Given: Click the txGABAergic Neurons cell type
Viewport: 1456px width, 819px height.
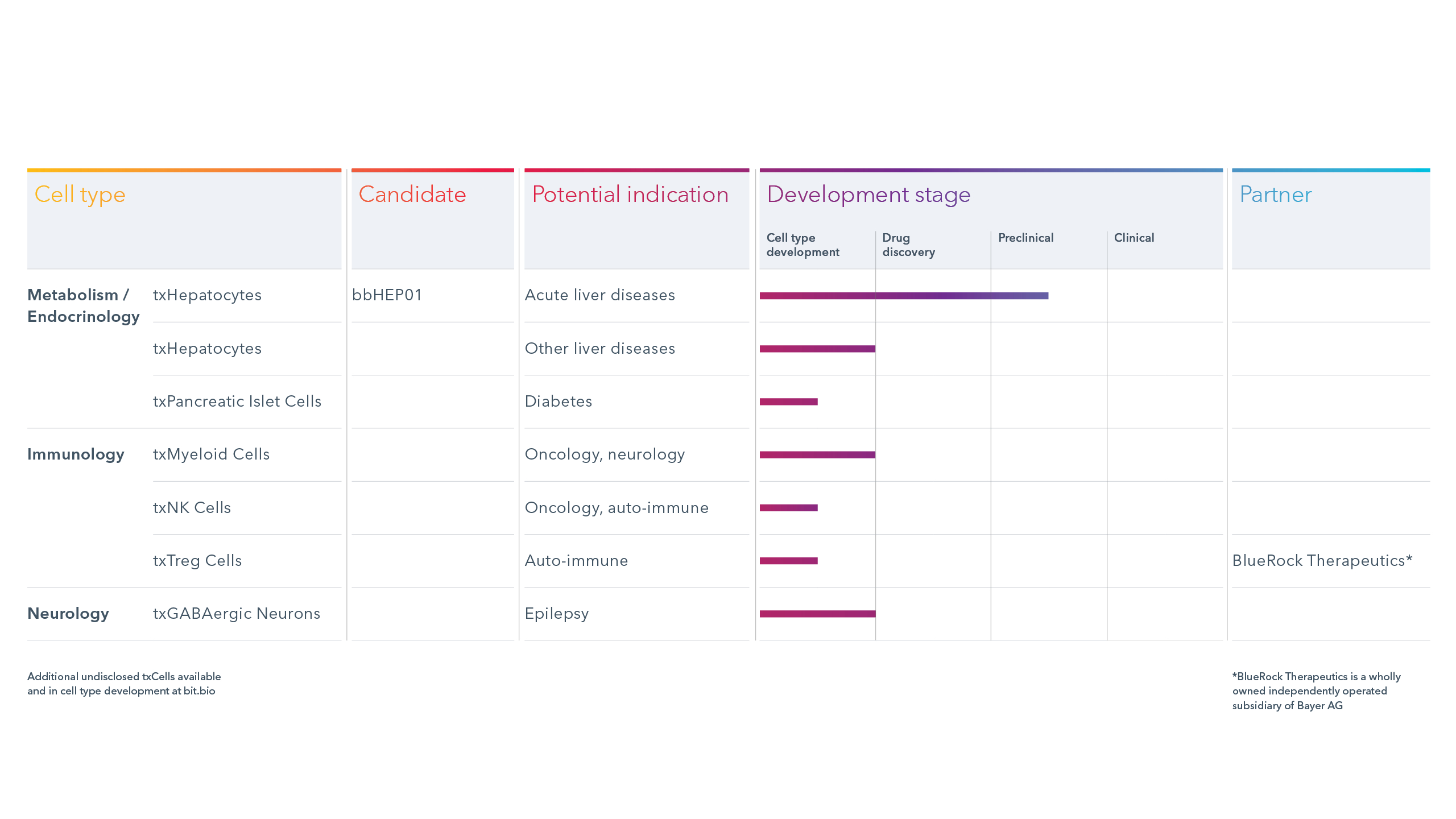Looking at the screenshot, I should coord(237,614).
